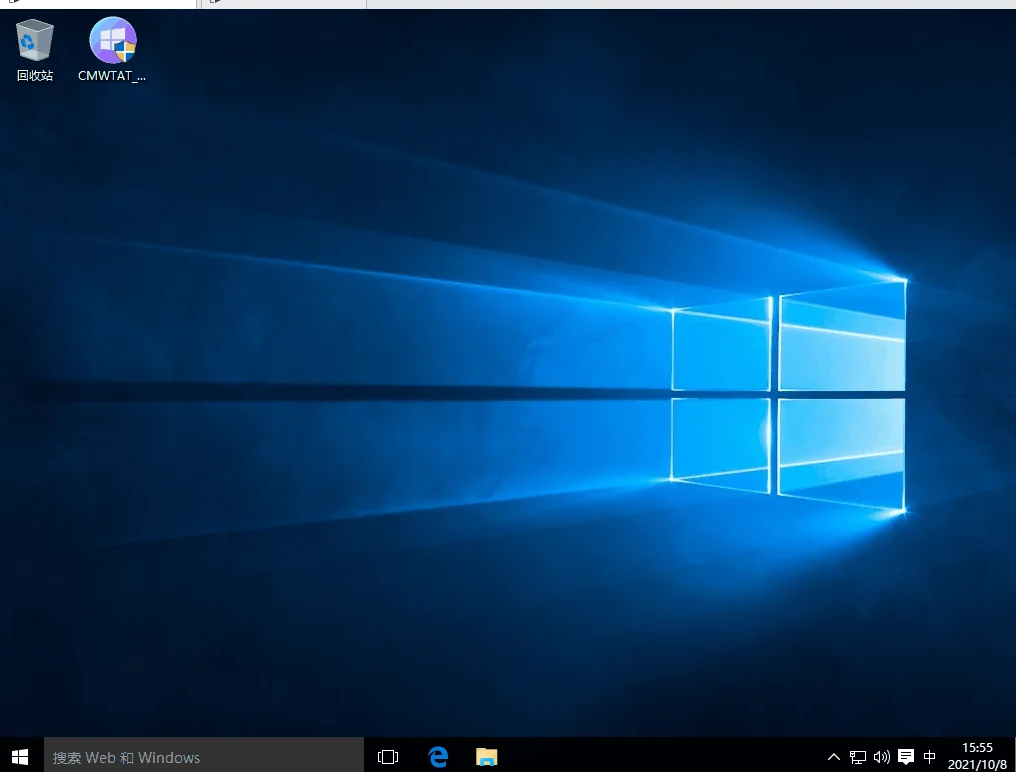Open File Explorer from the taskbar
The width and height of the screenshot is (1016, 772).
point(487,756)
